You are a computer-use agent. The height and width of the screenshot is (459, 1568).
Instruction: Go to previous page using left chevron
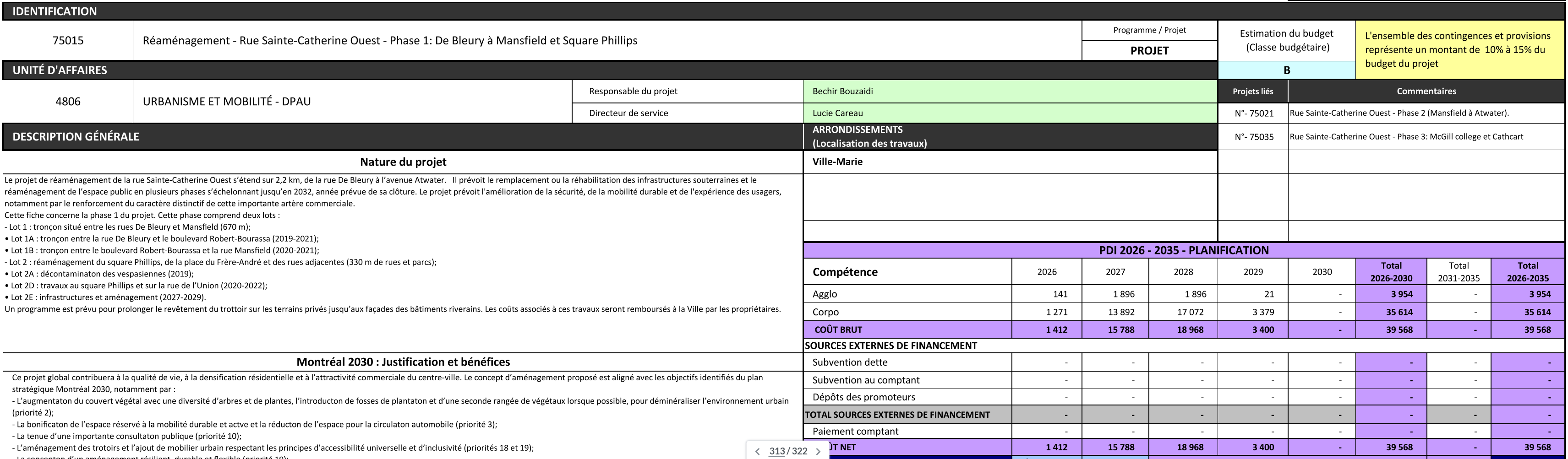(757, 451)
